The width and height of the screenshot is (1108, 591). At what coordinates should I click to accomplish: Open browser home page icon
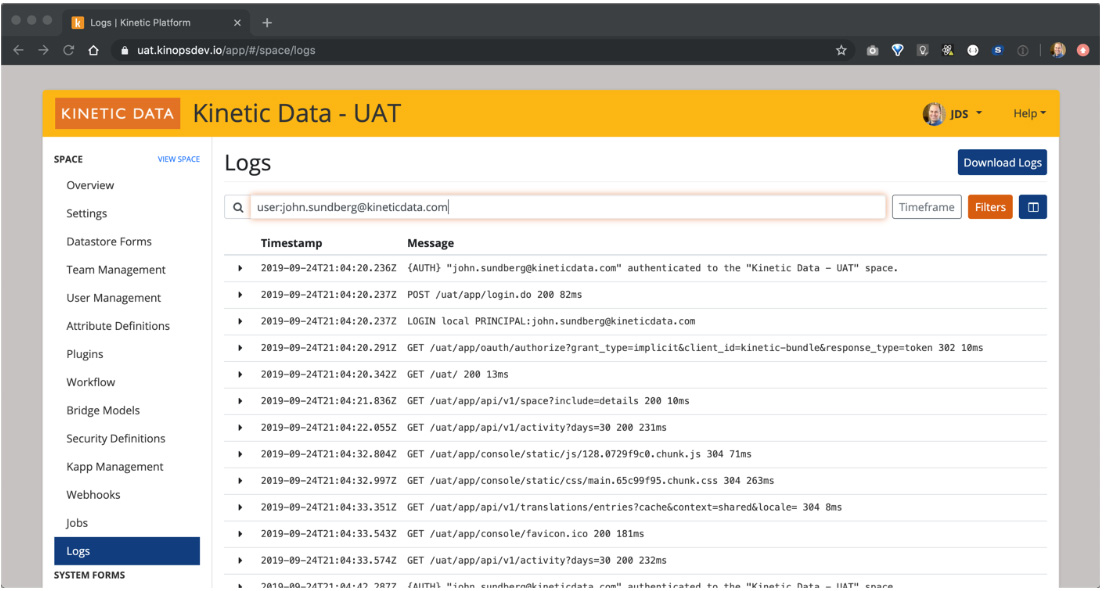point(93,50)
